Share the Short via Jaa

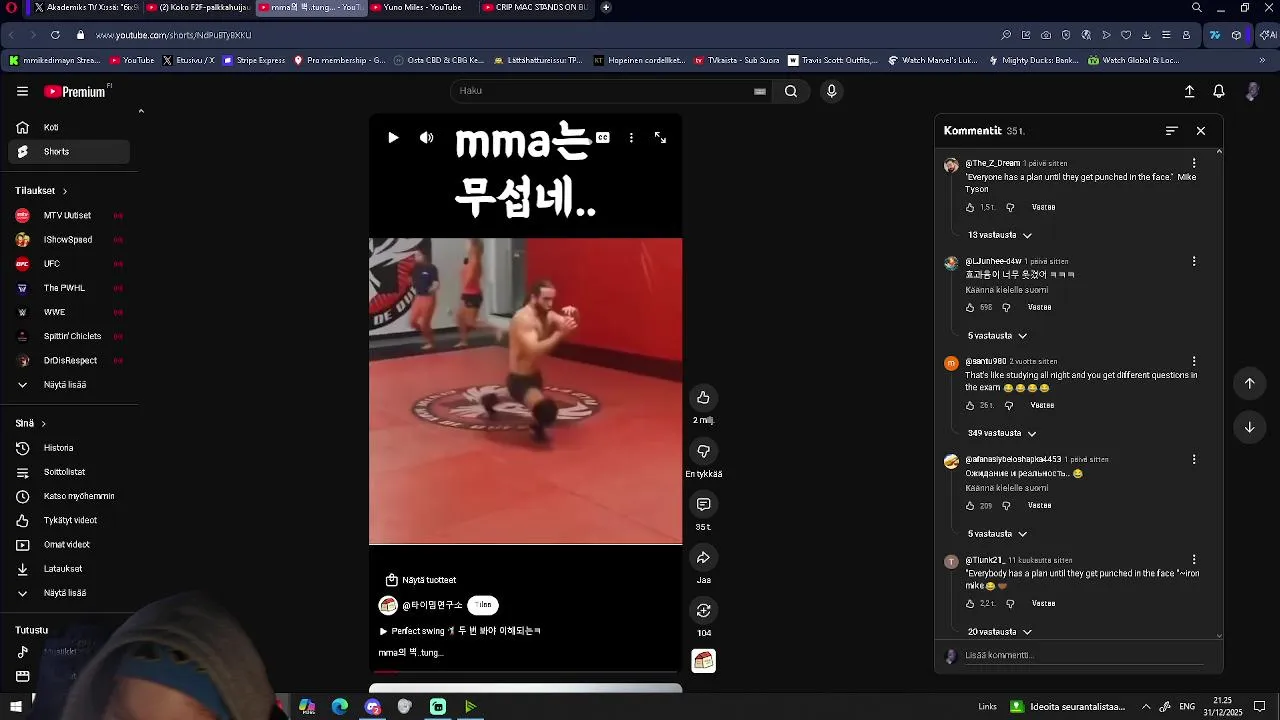point(703,557)
